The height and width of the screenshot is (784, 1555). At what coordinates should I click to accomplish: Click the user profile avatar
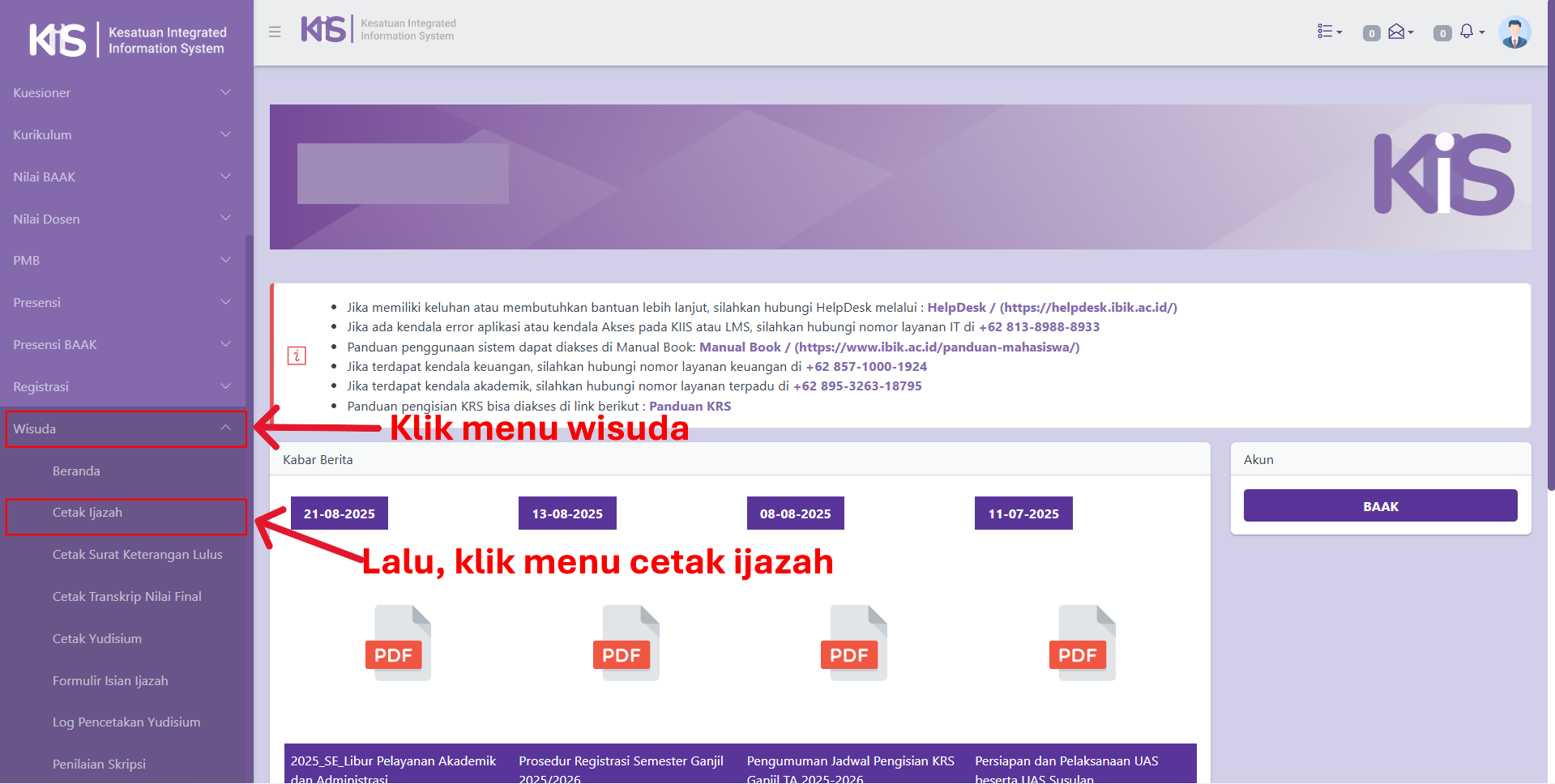[x=1514, y=32]
